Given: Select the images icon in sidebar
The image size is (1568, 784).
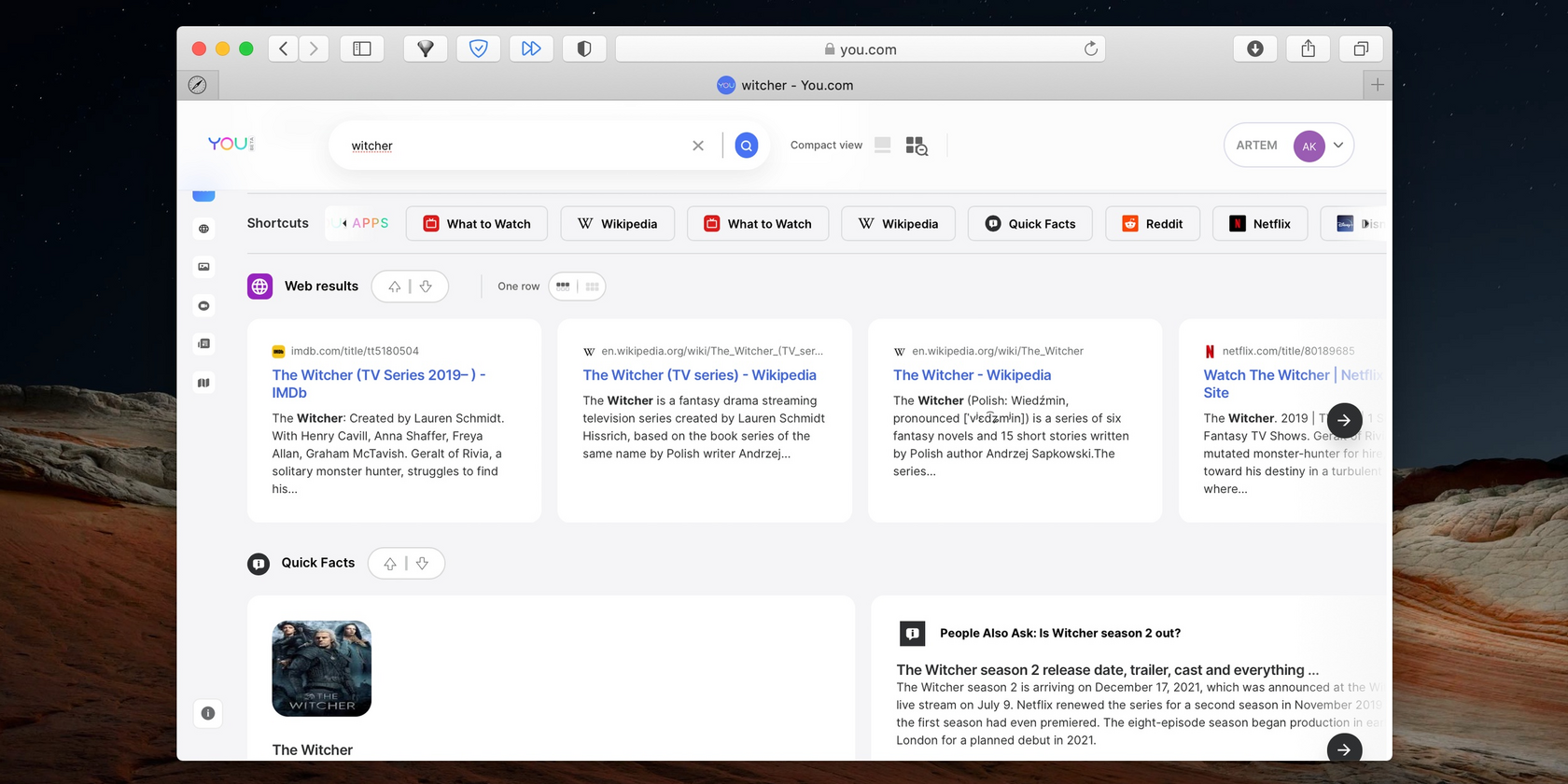Looking at the screenshot, I should click(203, 267).
